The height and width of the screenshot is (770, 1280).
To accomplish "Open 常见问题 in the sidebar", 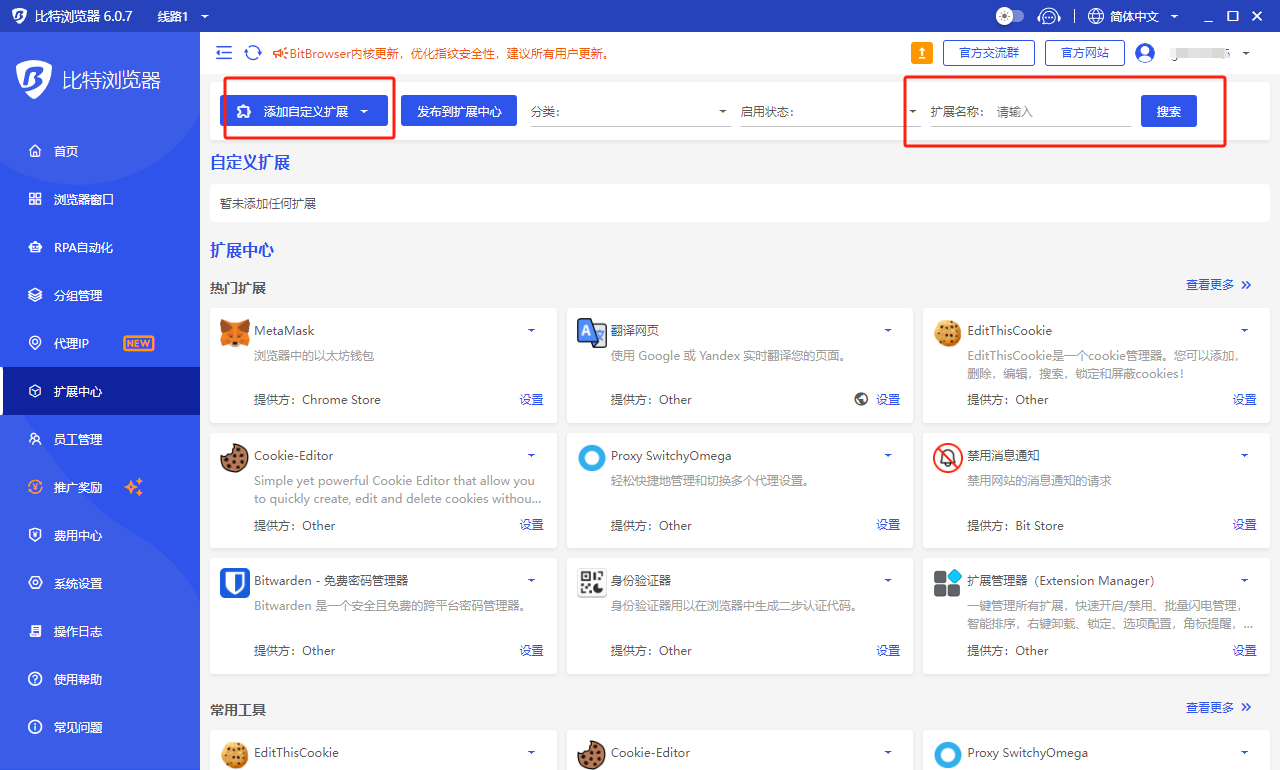I will click(100, 727).
